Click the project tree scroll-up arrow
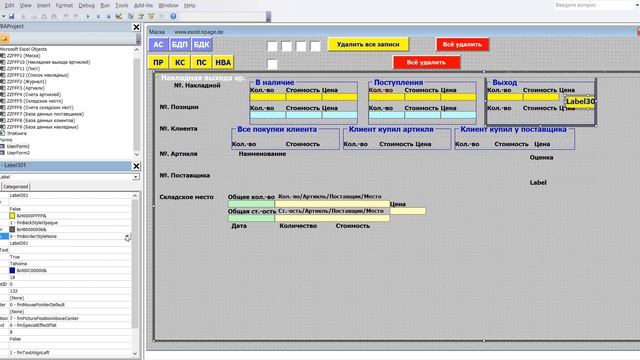Viewport: 640px width, 360px height. [x=136, y=49]
